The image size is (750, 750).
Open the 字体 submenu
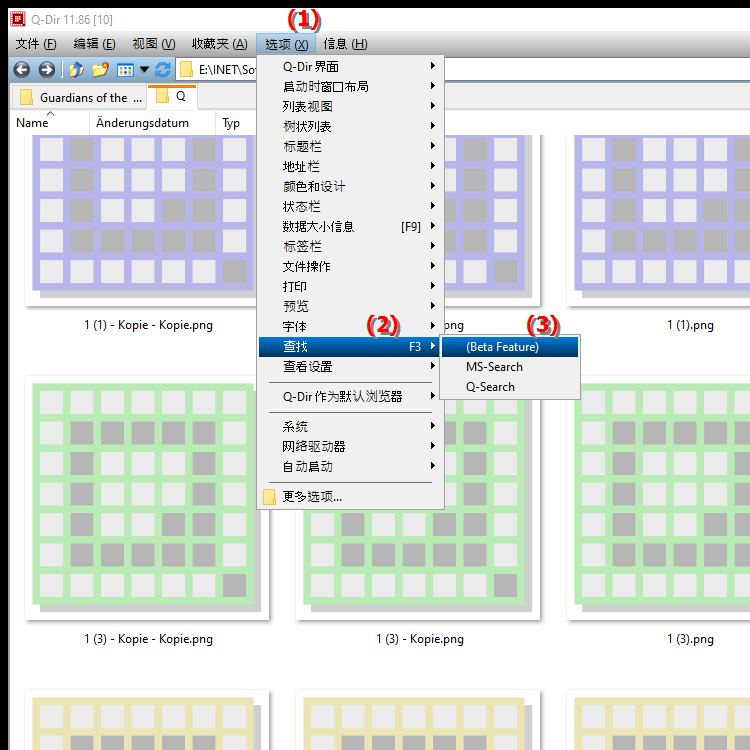tap(350, 326)
